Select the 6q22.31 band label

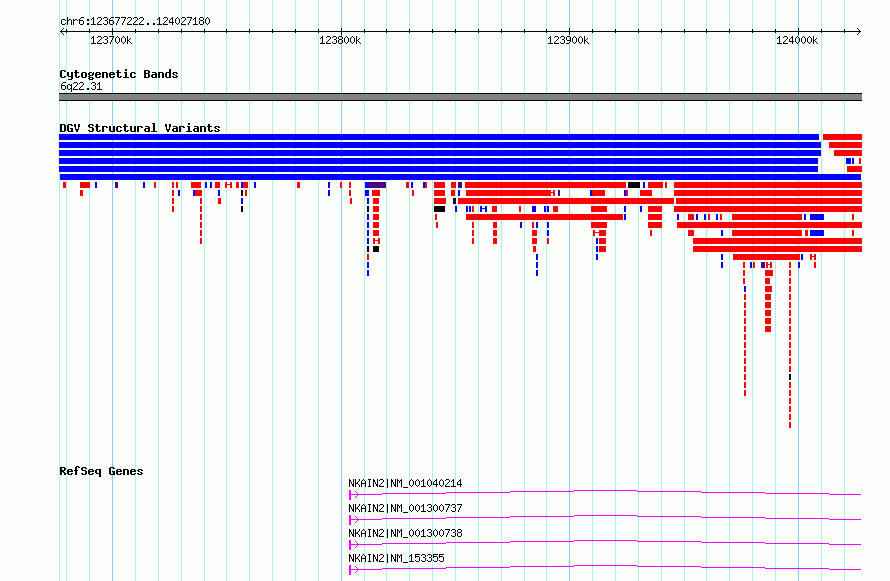click(81, 86)
